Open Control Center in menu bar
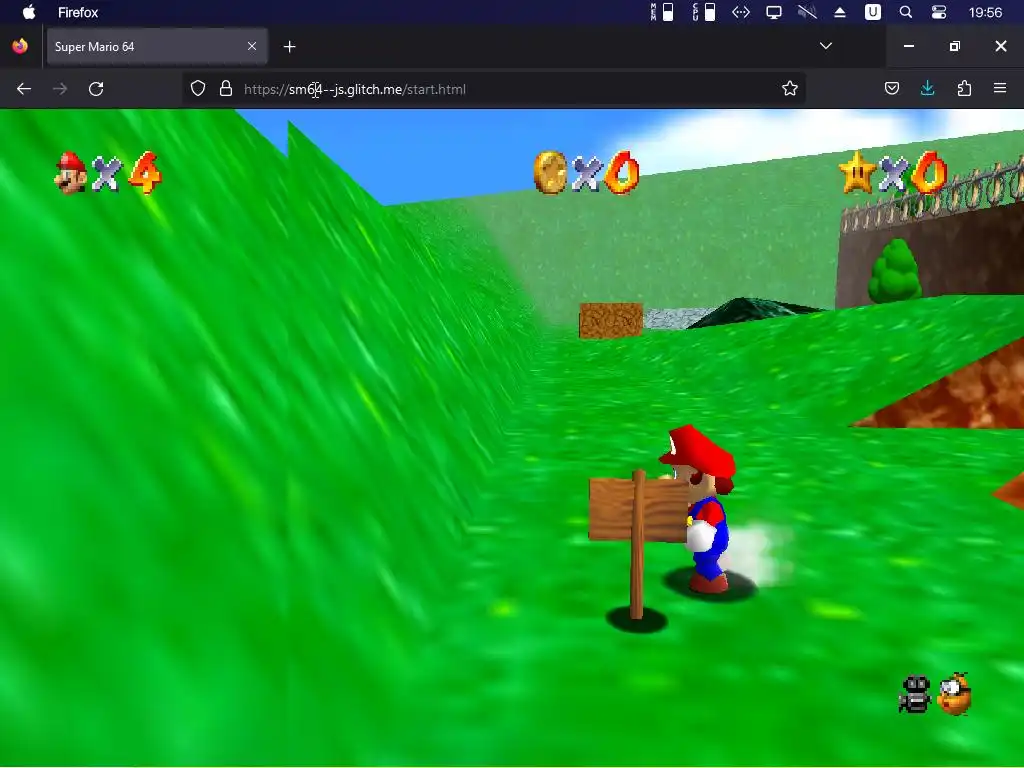 point(938,12)
